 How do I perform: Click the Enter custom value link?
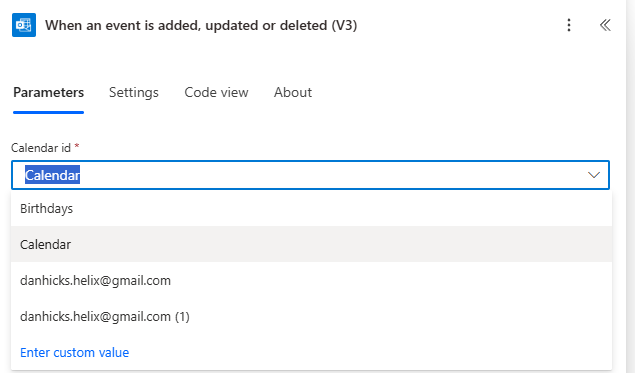point(75,352)
